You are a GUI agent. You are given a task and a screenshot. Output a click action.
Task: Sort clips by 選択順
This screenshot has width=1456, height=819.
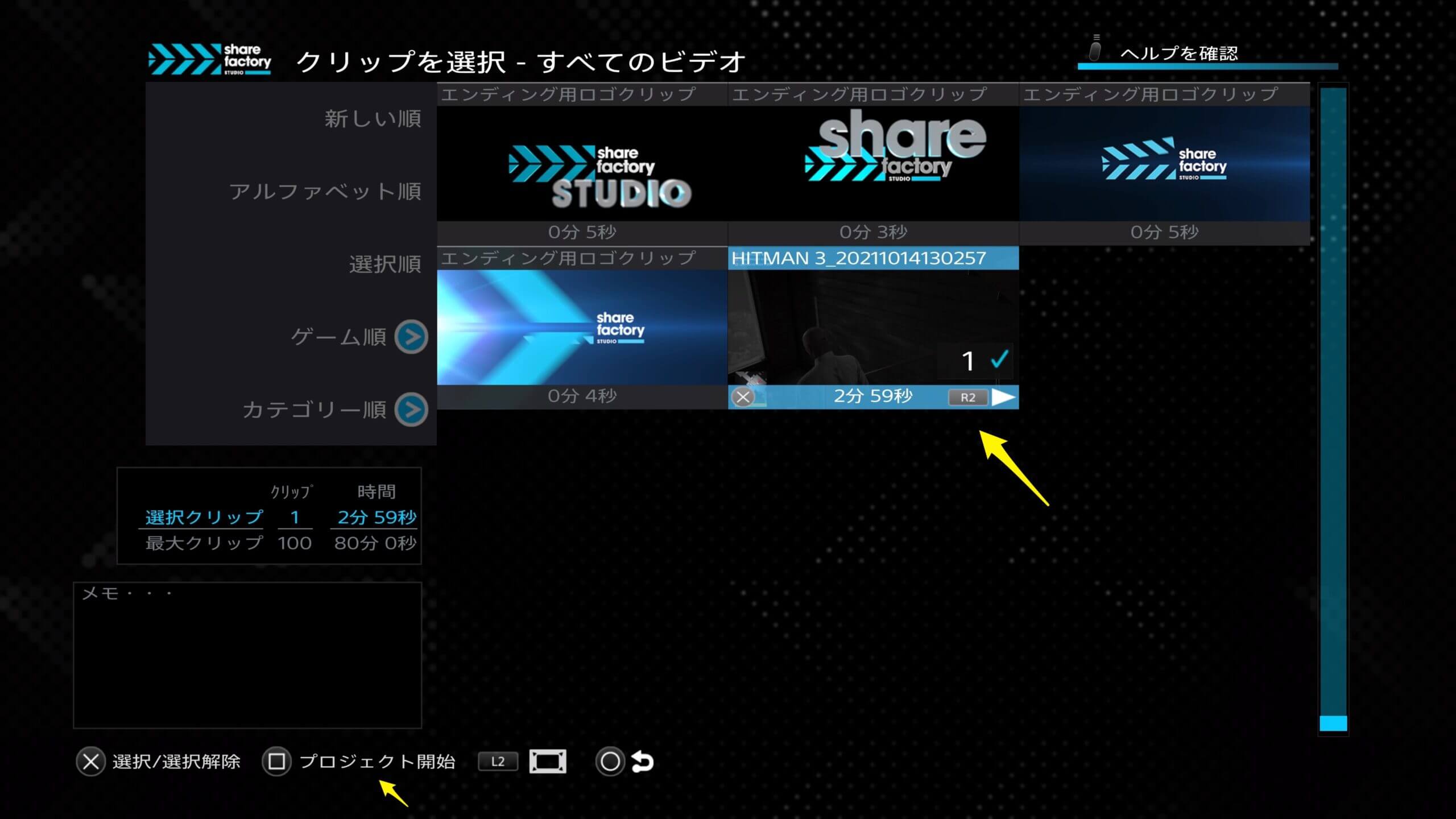(385, 264)
